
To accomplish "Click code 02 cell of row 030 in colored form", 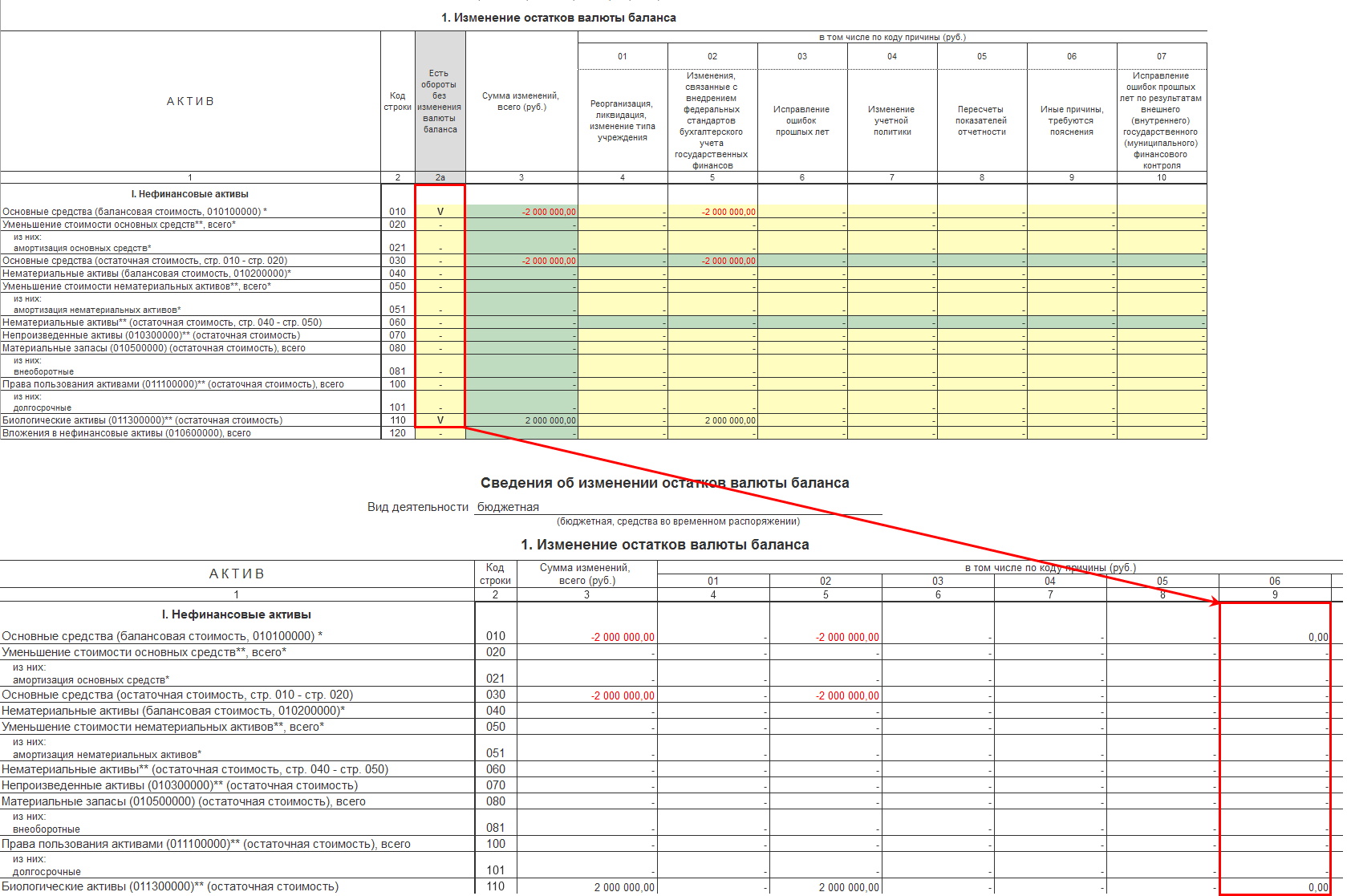I will [712, 261].
